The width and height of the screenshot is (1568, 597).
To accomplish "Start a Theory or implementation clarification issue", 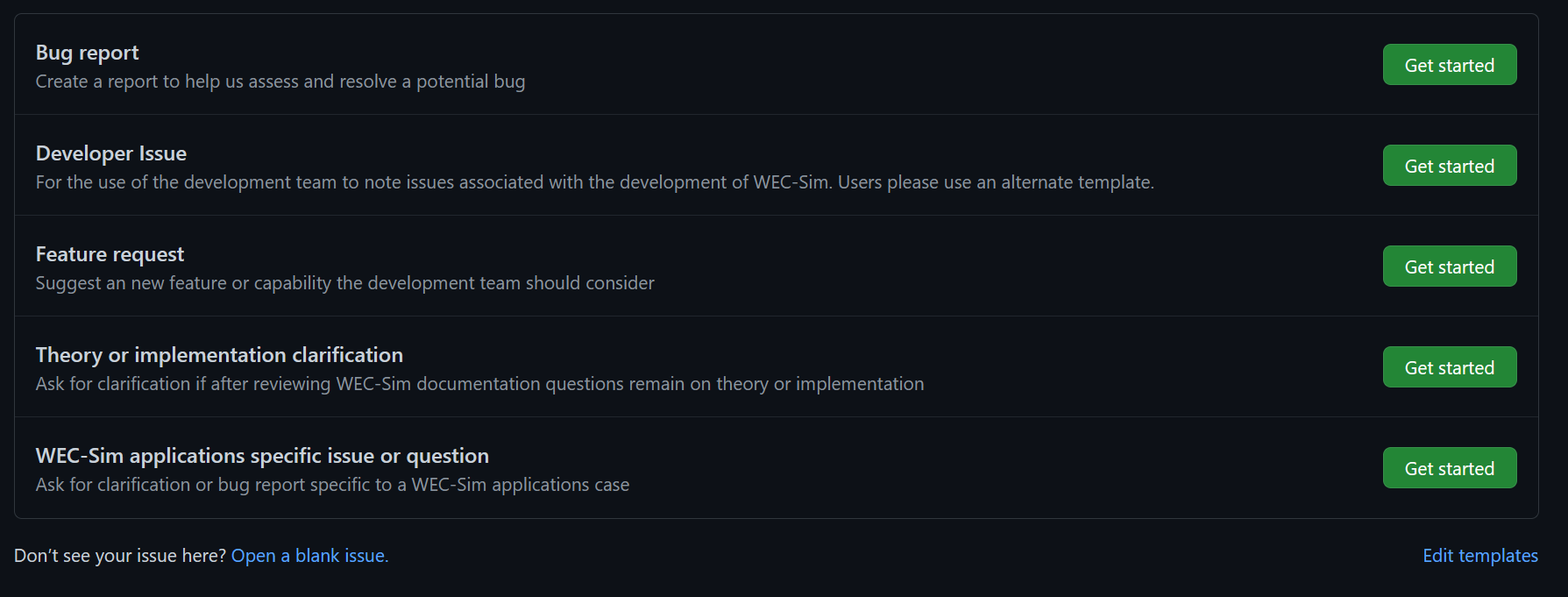I will [1448, 366].
